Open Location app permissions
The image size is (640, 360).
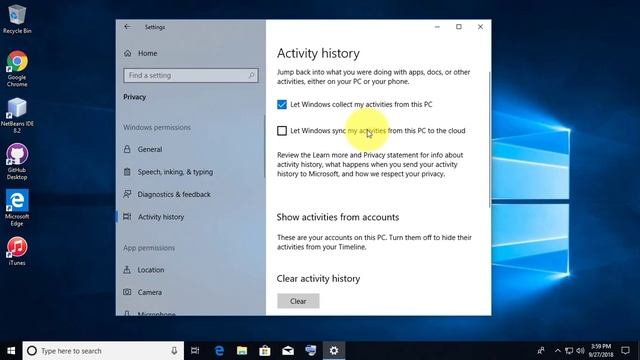coord(151,270)
